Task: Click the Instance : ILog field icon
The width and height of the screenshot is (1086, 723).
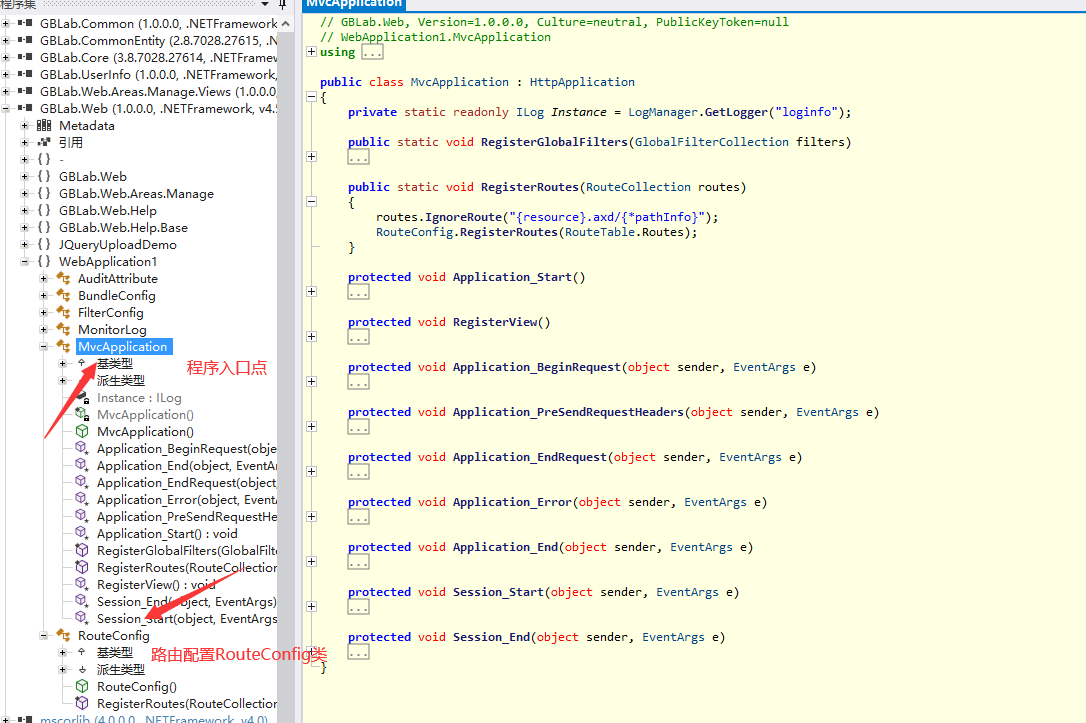Action: 83,398
